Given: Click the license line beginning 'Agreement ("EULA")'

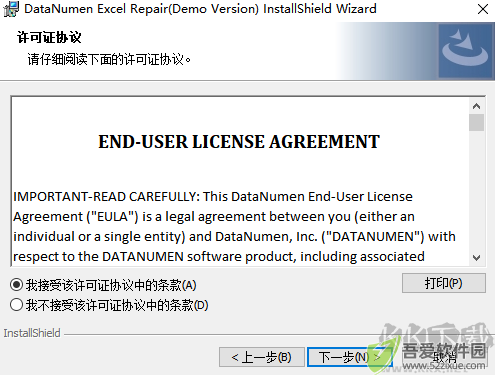Looking at the screenshot, I should coord(214,217).
